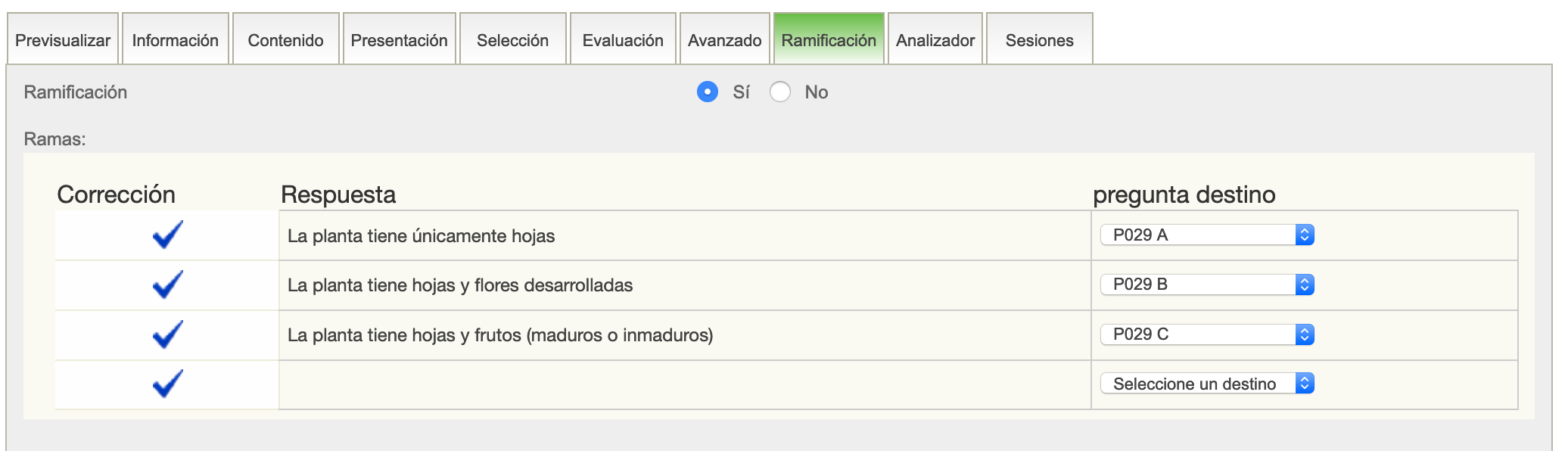
Task: Open the Presentación tab
Action: pyautogui.click(x=399, y=40)
